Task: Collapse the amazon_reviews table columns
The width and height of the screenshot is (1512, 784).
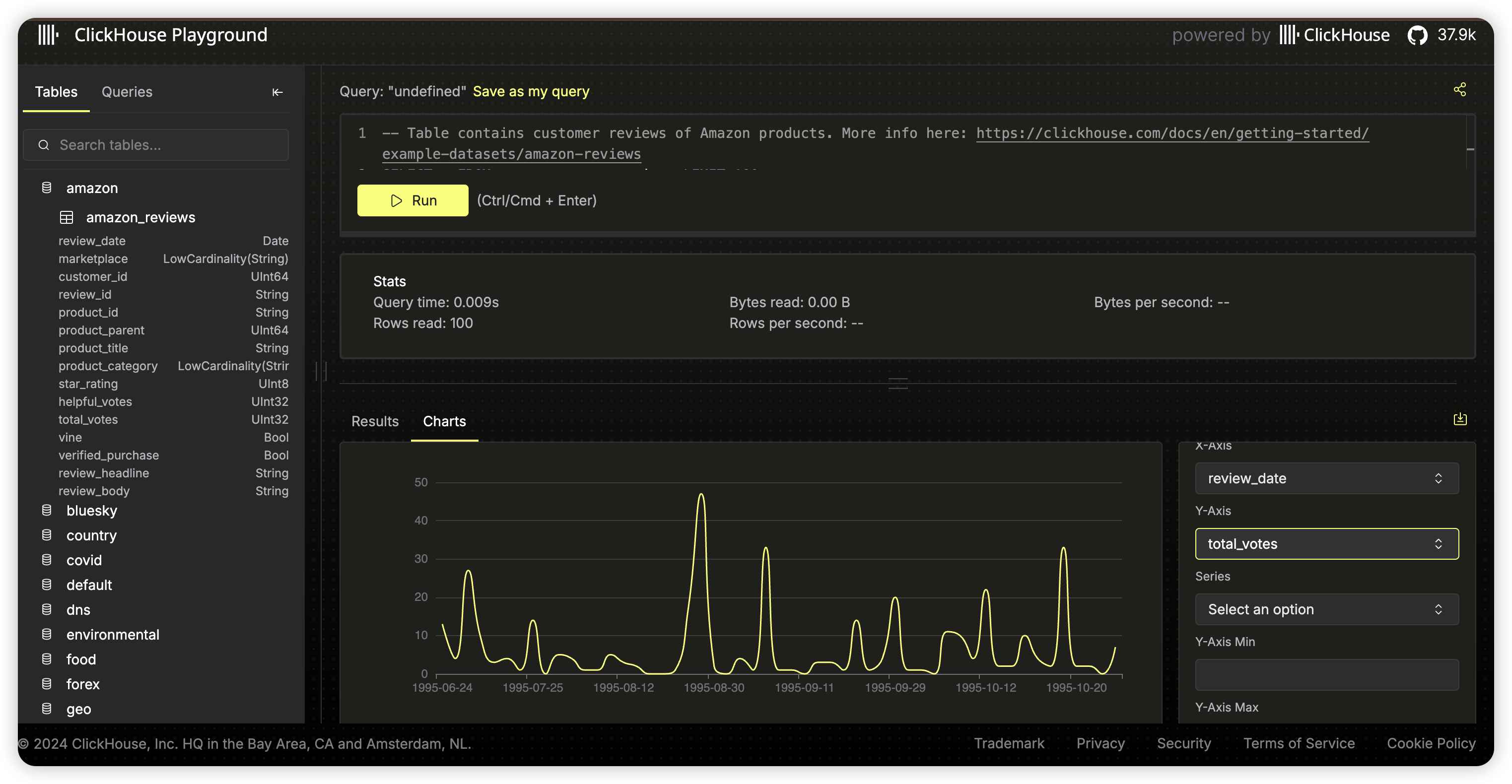Action: coord(141,218)
